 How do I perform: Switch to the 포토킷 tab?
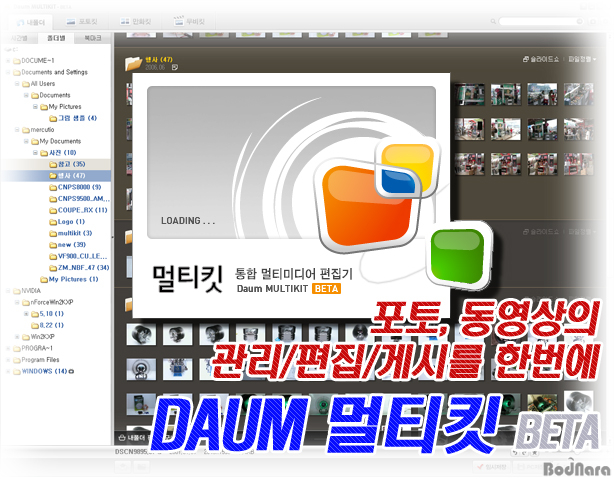[82, 19]
